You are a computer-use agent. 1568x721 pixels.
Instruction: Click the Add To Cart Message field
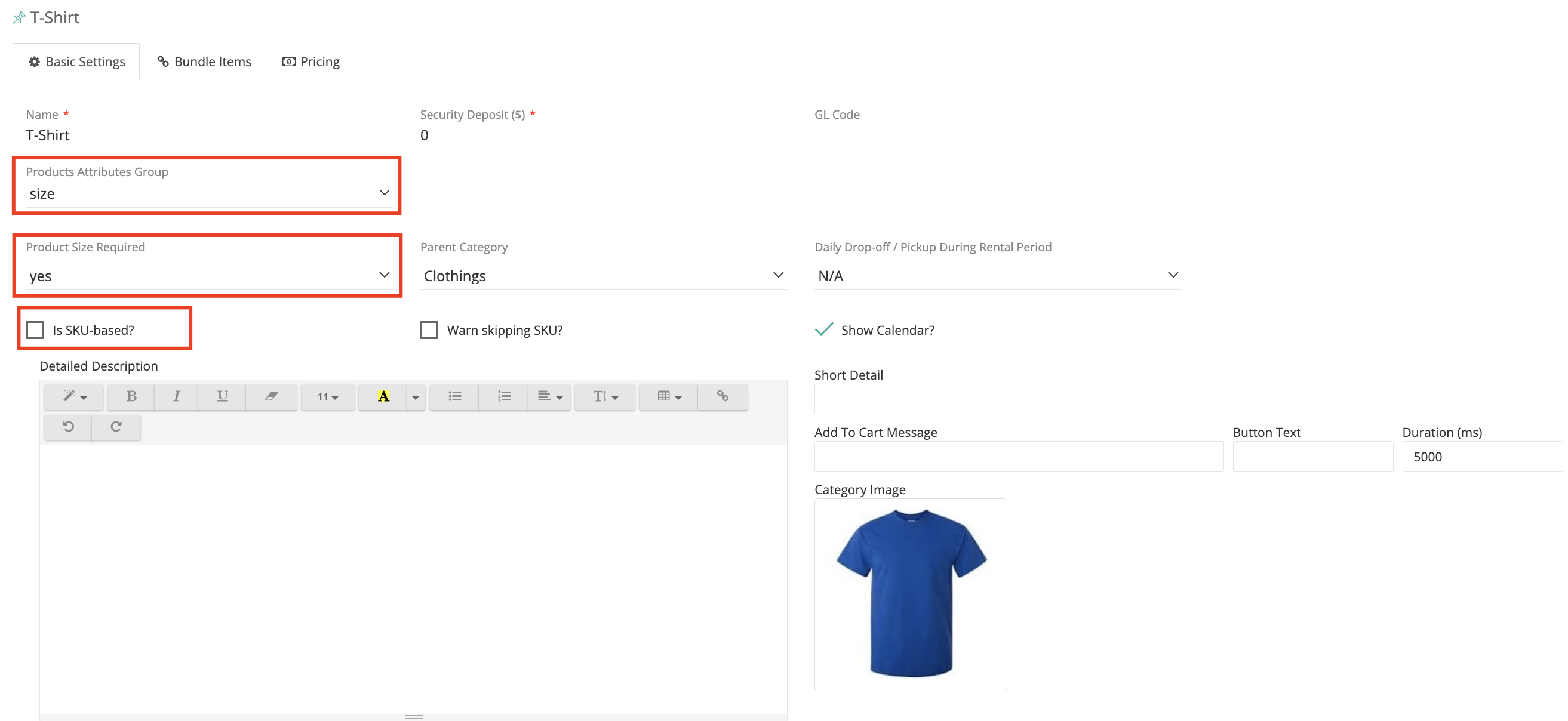(1018, 457)
